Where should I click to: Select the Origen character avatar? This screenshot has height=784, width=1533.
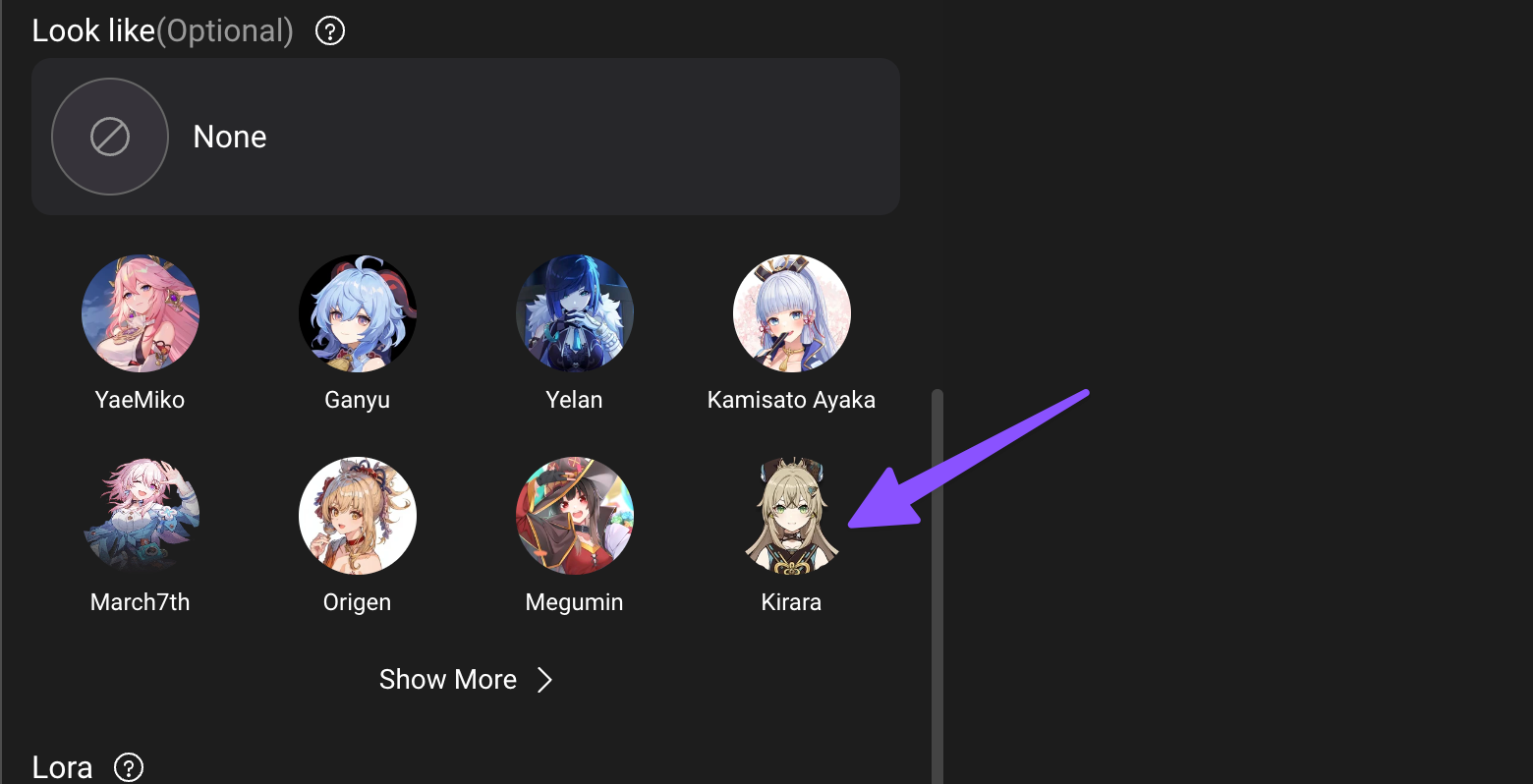(x=358, y=516)
